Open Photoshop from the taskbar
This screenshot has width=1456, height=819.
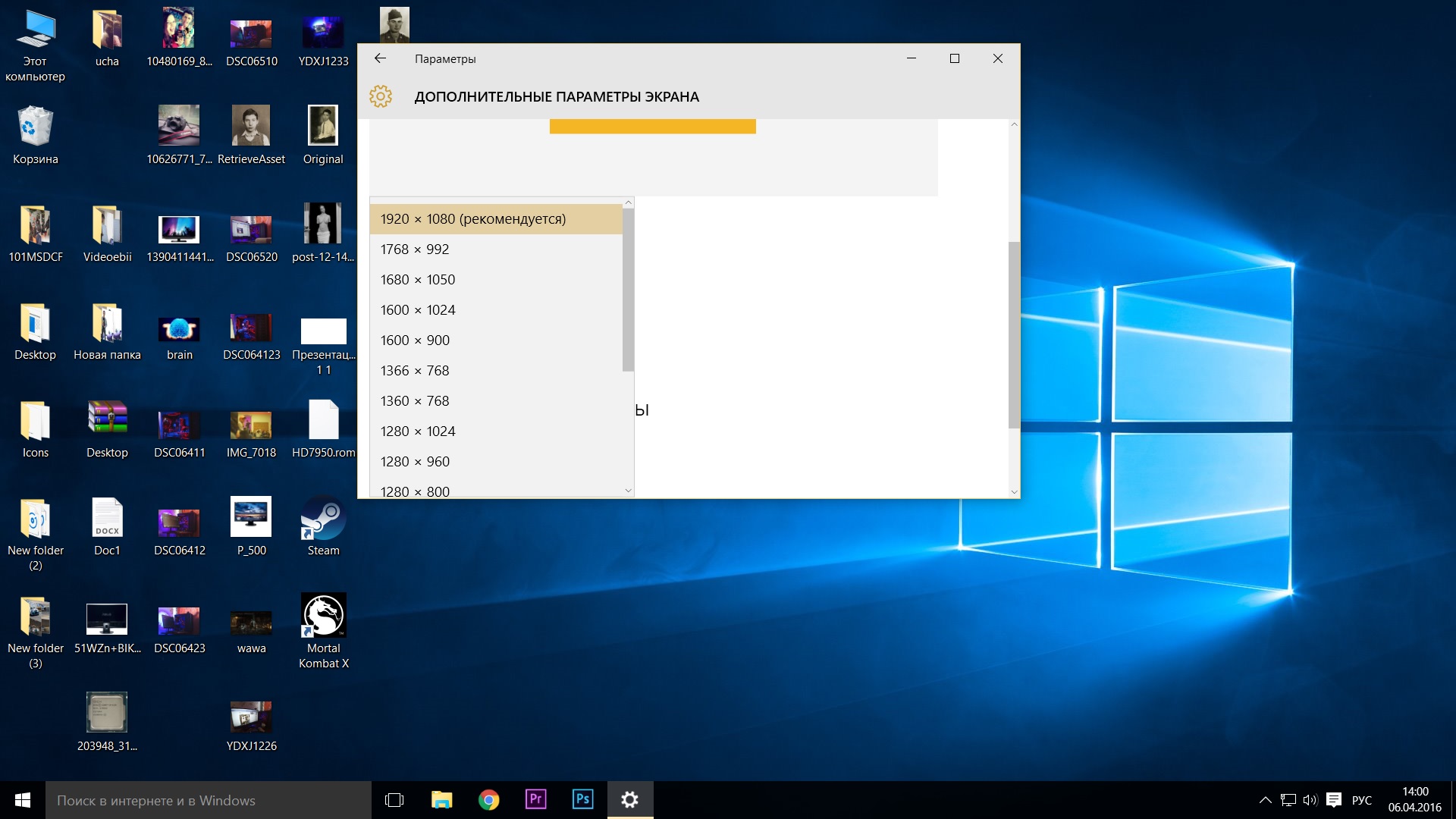582,799
